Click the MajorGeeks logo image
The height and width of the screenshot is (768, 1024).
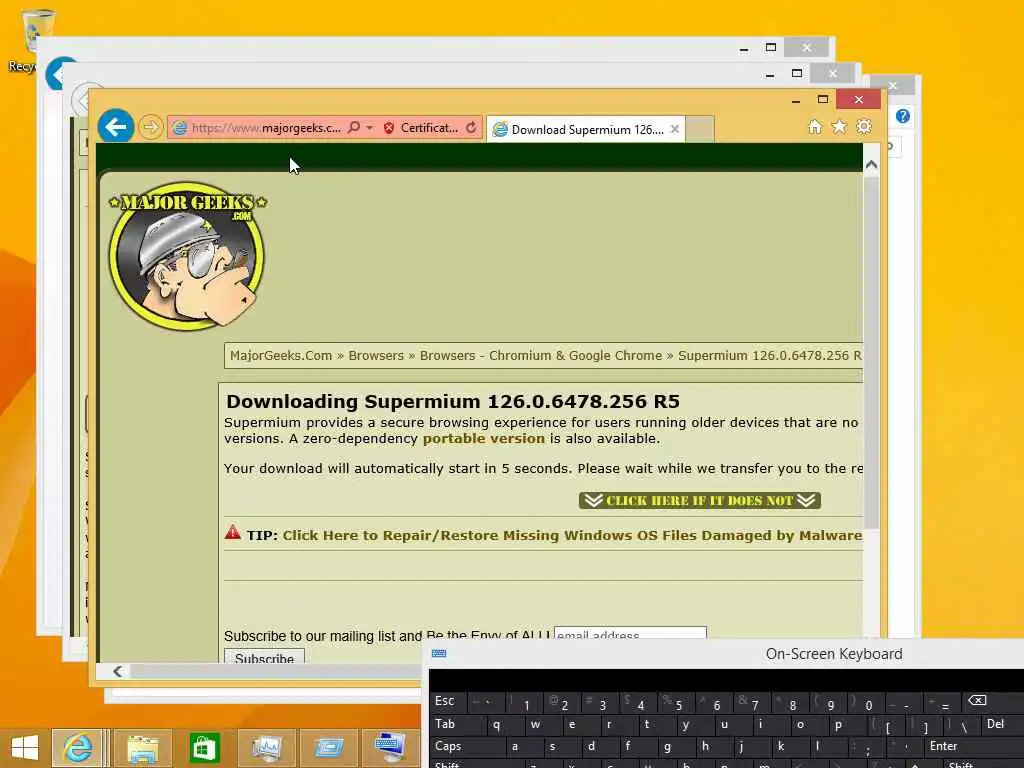coord(187,255)
